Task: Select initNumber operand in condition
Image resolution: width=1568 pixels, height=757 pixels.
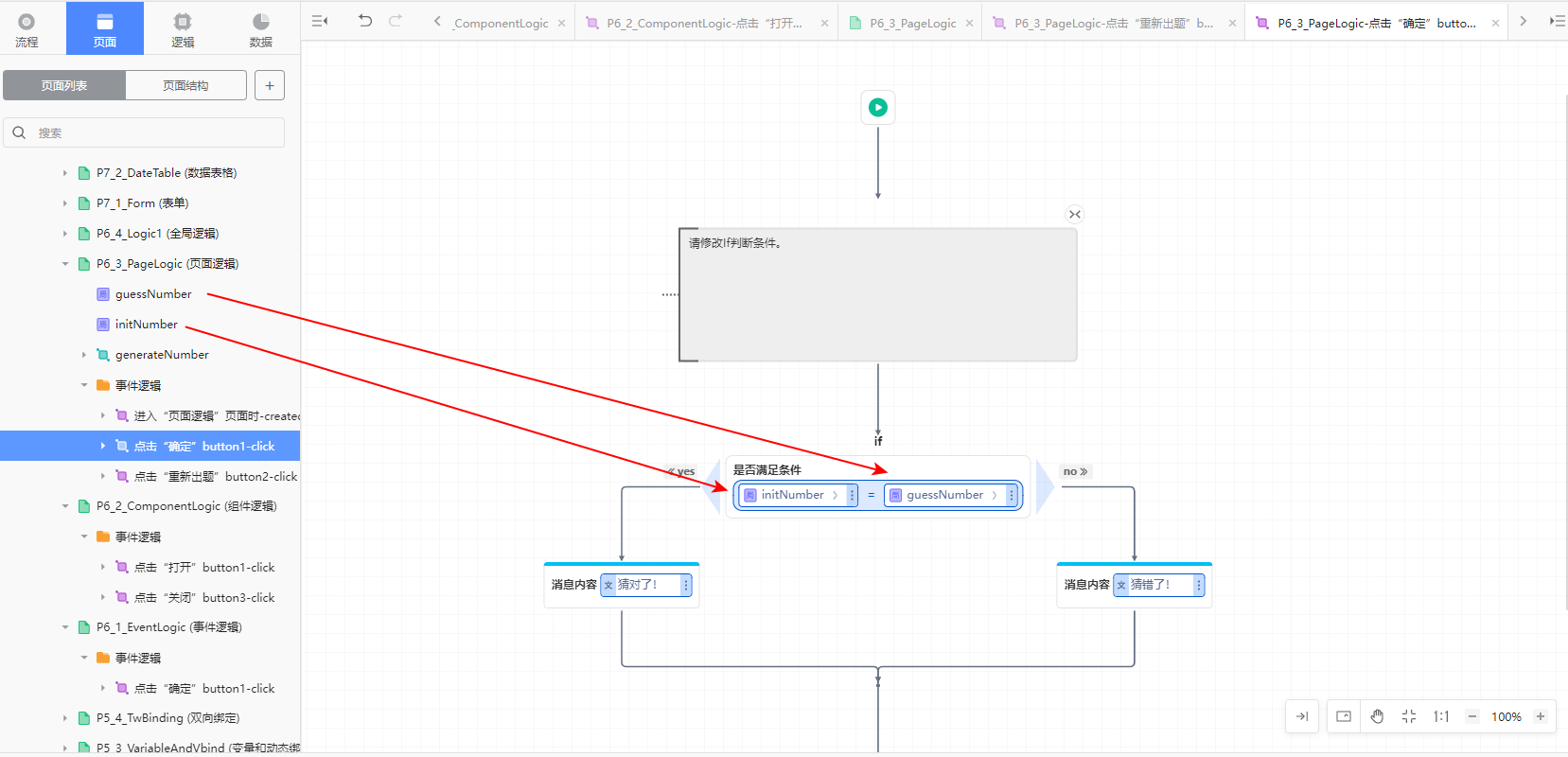Action: 792,495
